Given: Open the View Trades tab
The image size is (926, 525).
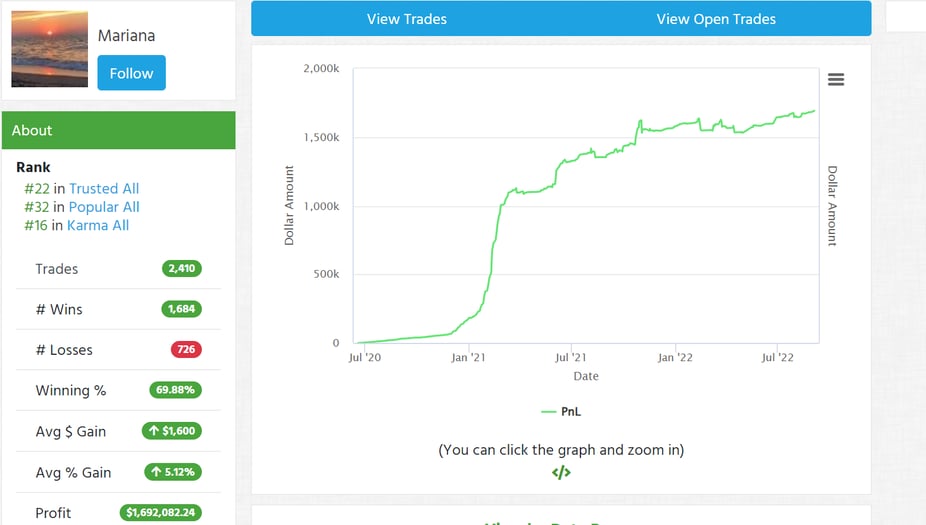Looking at the screenshot, I should [x=406, y=19].
